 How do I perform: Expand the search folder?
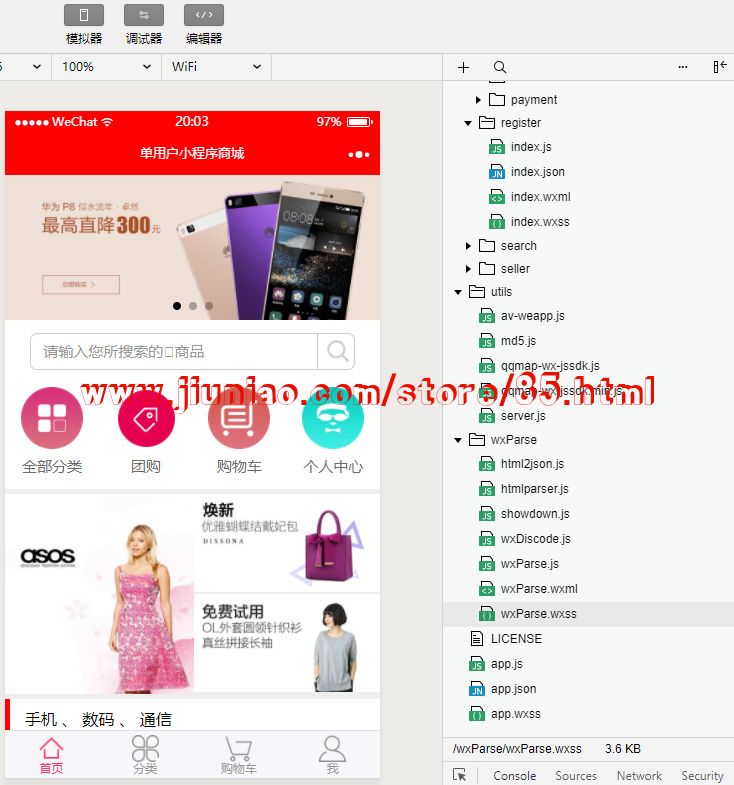point(468,246)
